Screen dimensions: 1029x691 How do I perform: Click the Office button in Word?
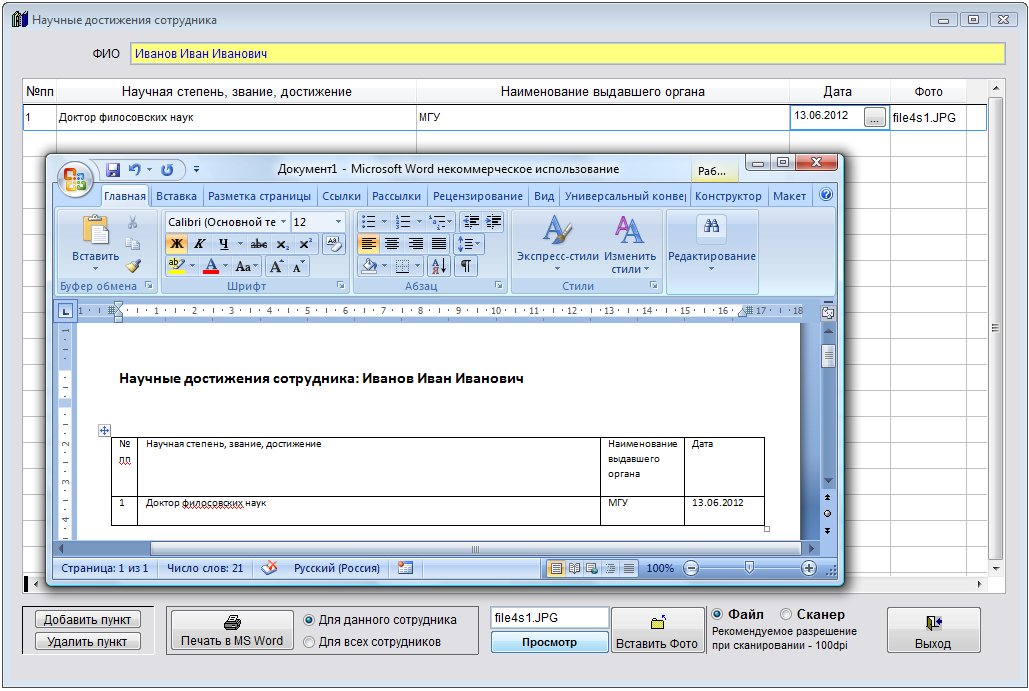[74, 178]
